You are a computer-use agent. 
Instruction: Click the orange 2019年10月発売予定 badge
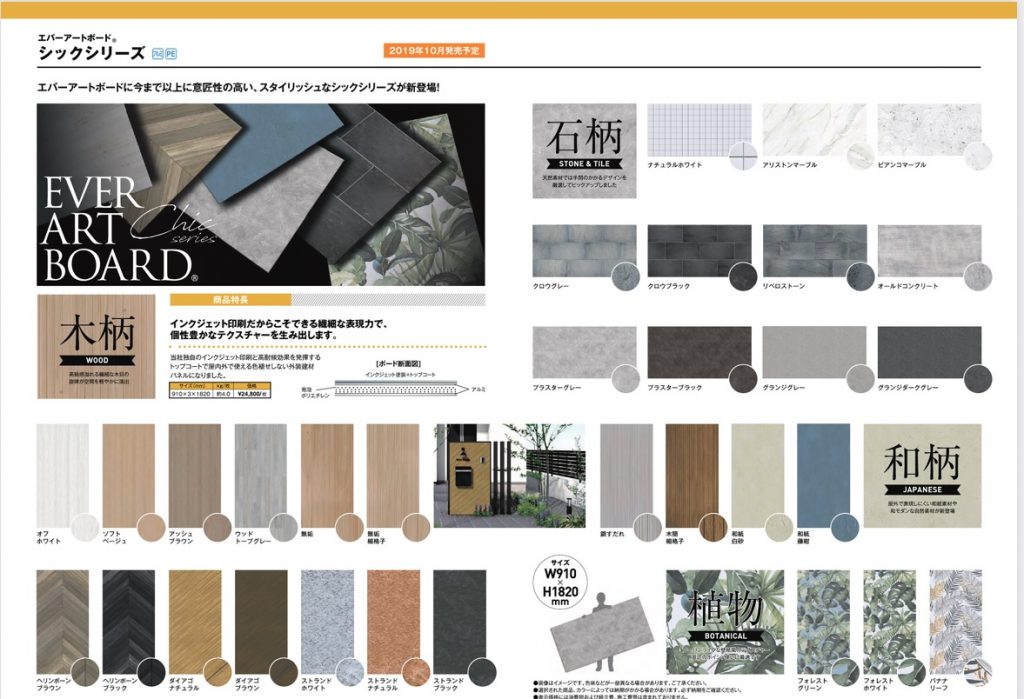[434, 51]
